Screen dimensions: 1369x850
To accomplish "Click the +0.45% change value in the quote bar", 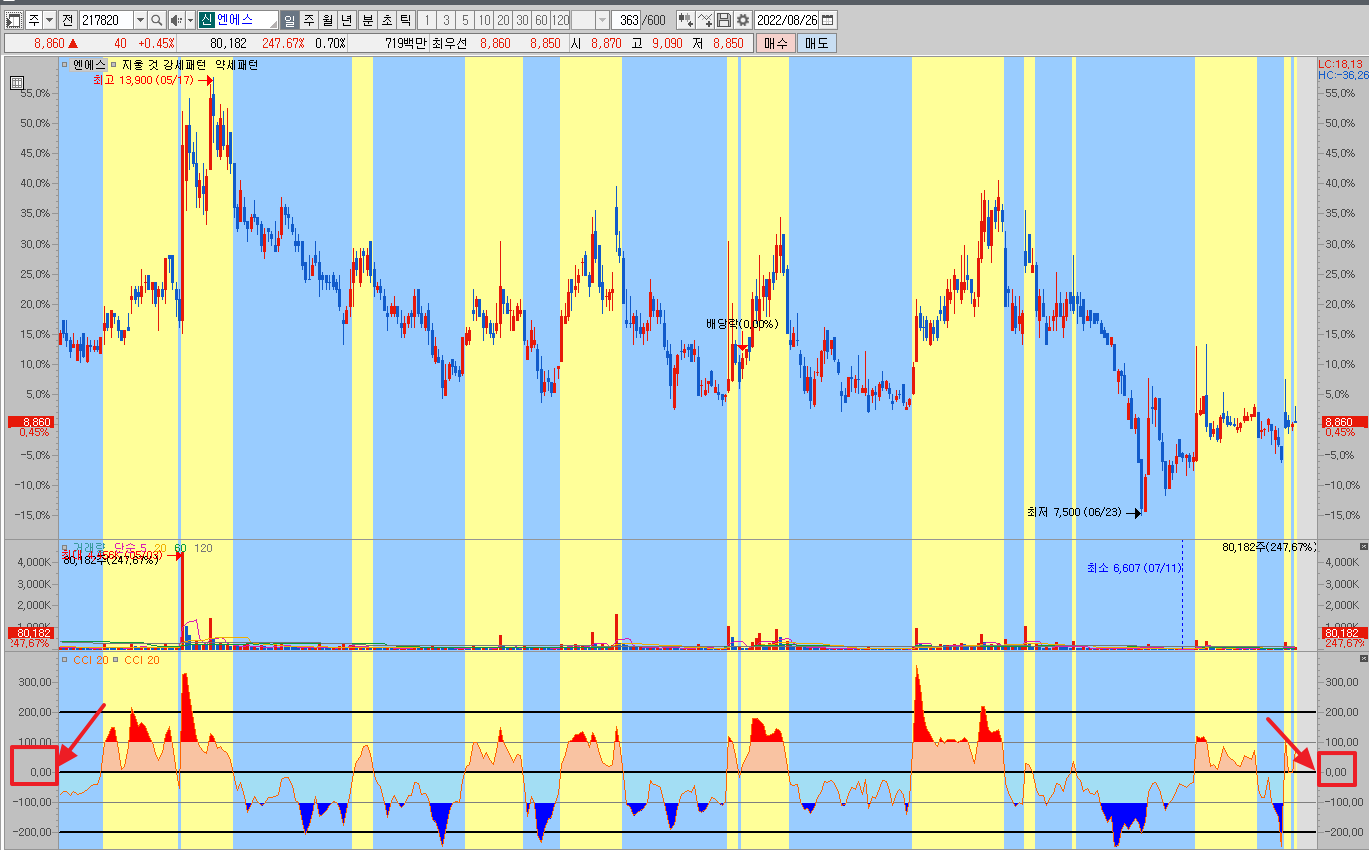I will (156, 43).
